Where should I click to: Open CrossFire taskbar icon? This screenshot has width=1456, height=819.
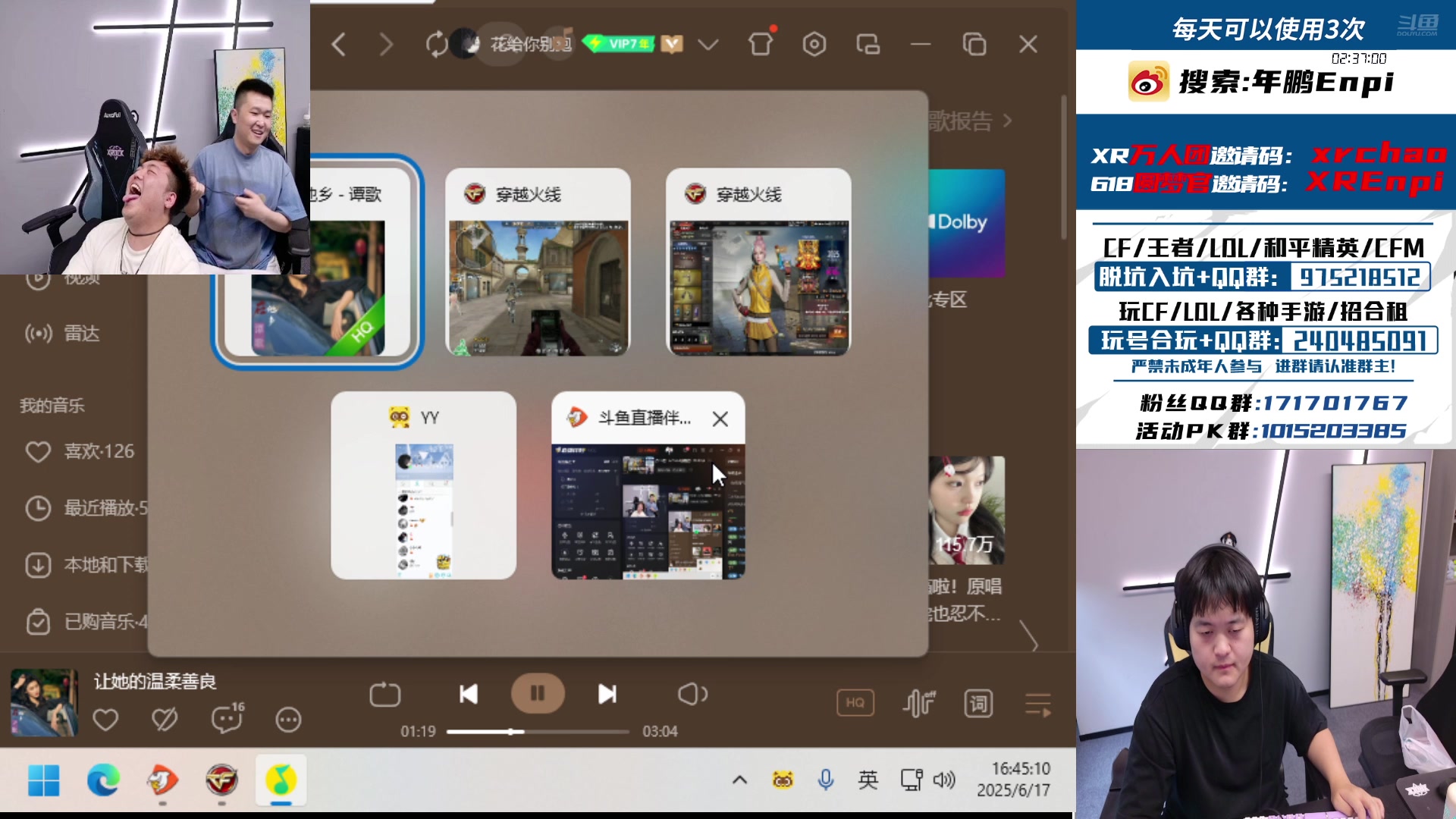click(221, 780)
